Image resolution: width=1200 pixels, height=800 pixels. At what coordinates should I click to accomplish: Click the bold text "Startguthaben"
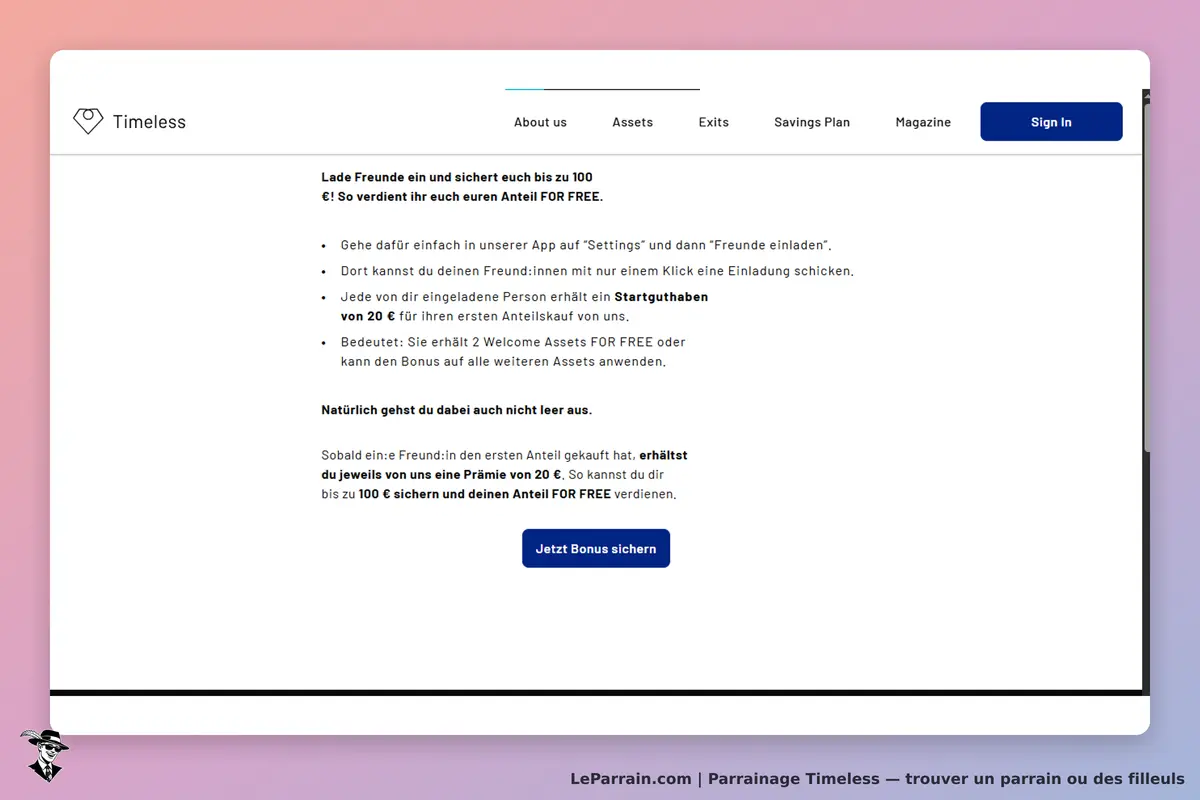[661, 297]
